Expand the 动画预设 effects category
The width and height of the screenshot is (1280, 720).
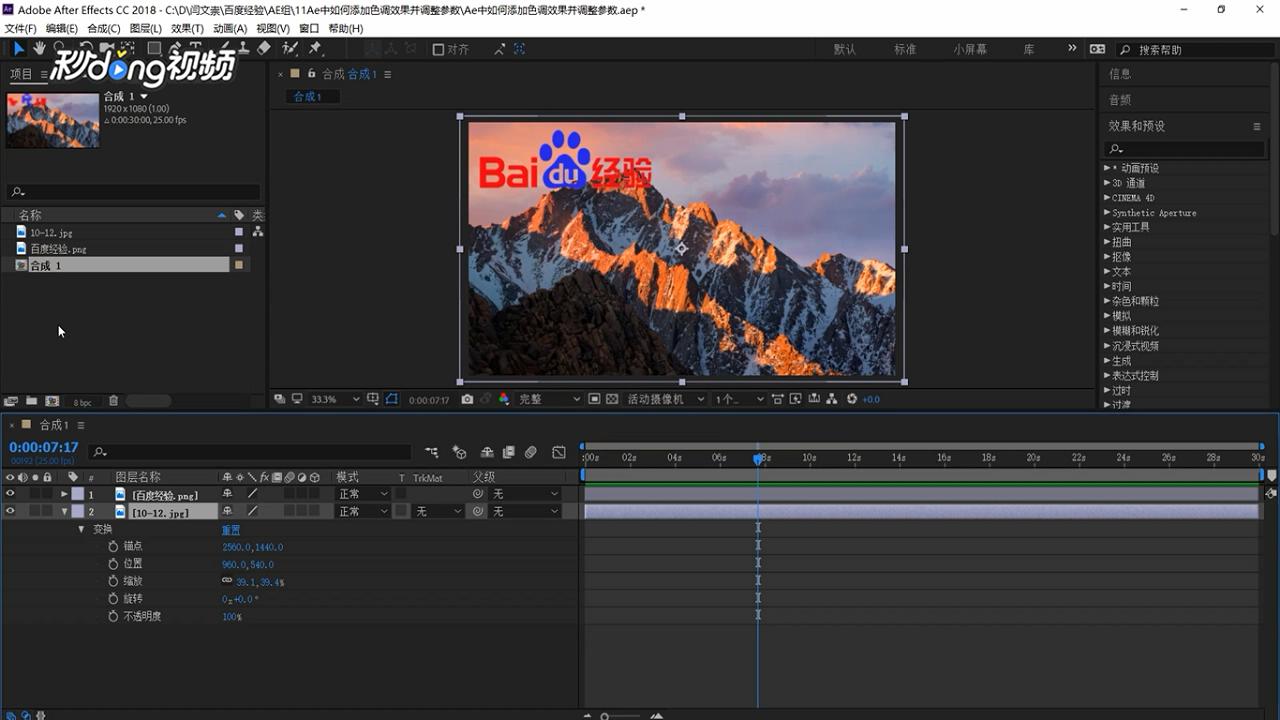tap(1107, 168)
